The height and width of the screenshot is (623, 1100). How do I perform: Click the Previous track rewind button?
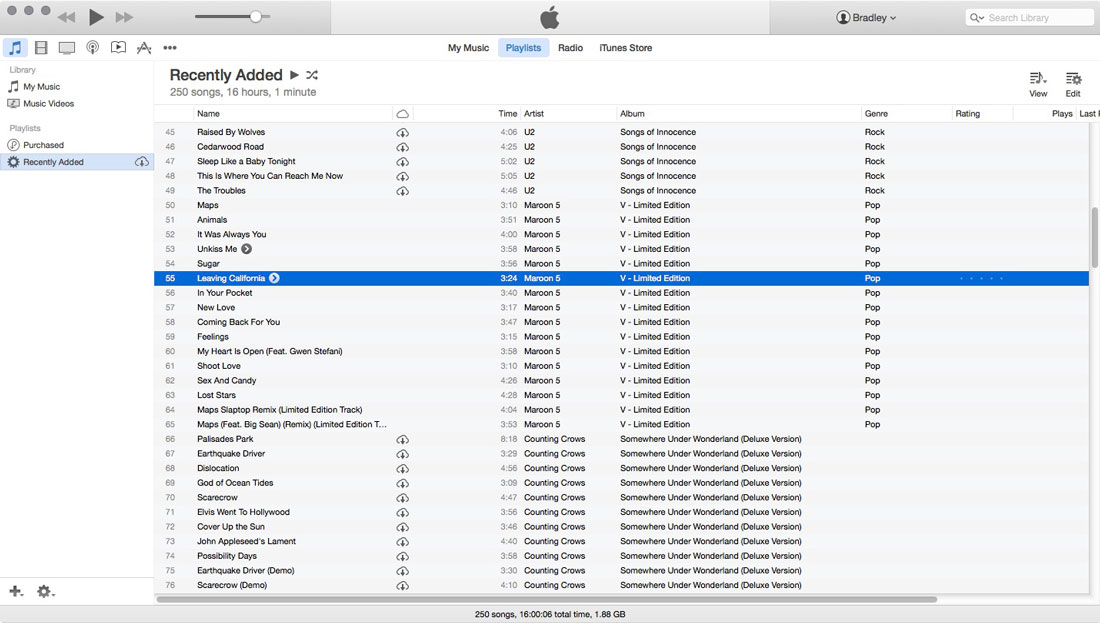tap(66, 18)
